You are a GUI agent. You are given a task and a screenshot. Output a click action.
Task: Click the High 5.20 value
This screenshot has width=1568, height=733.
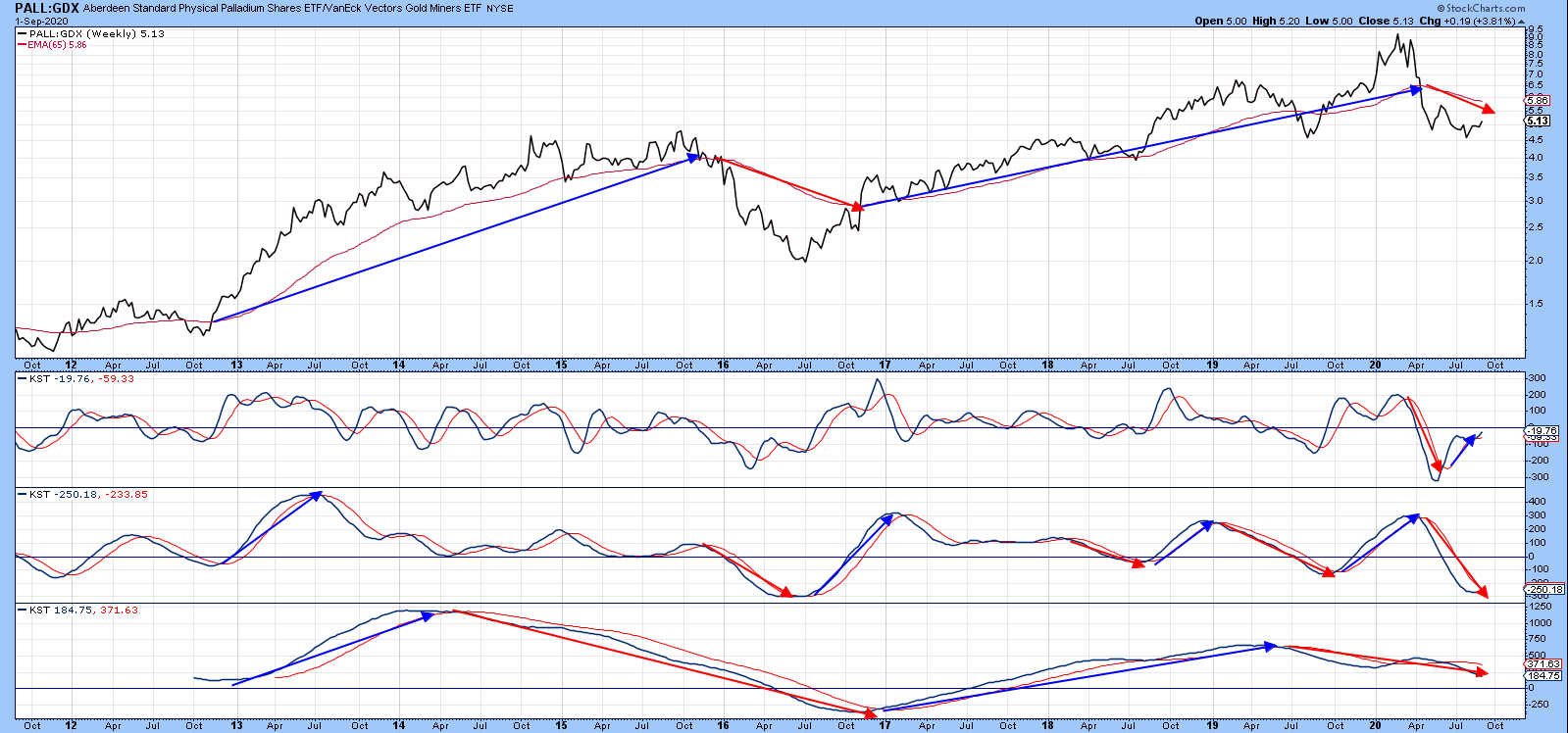[x=1276, y=21]
